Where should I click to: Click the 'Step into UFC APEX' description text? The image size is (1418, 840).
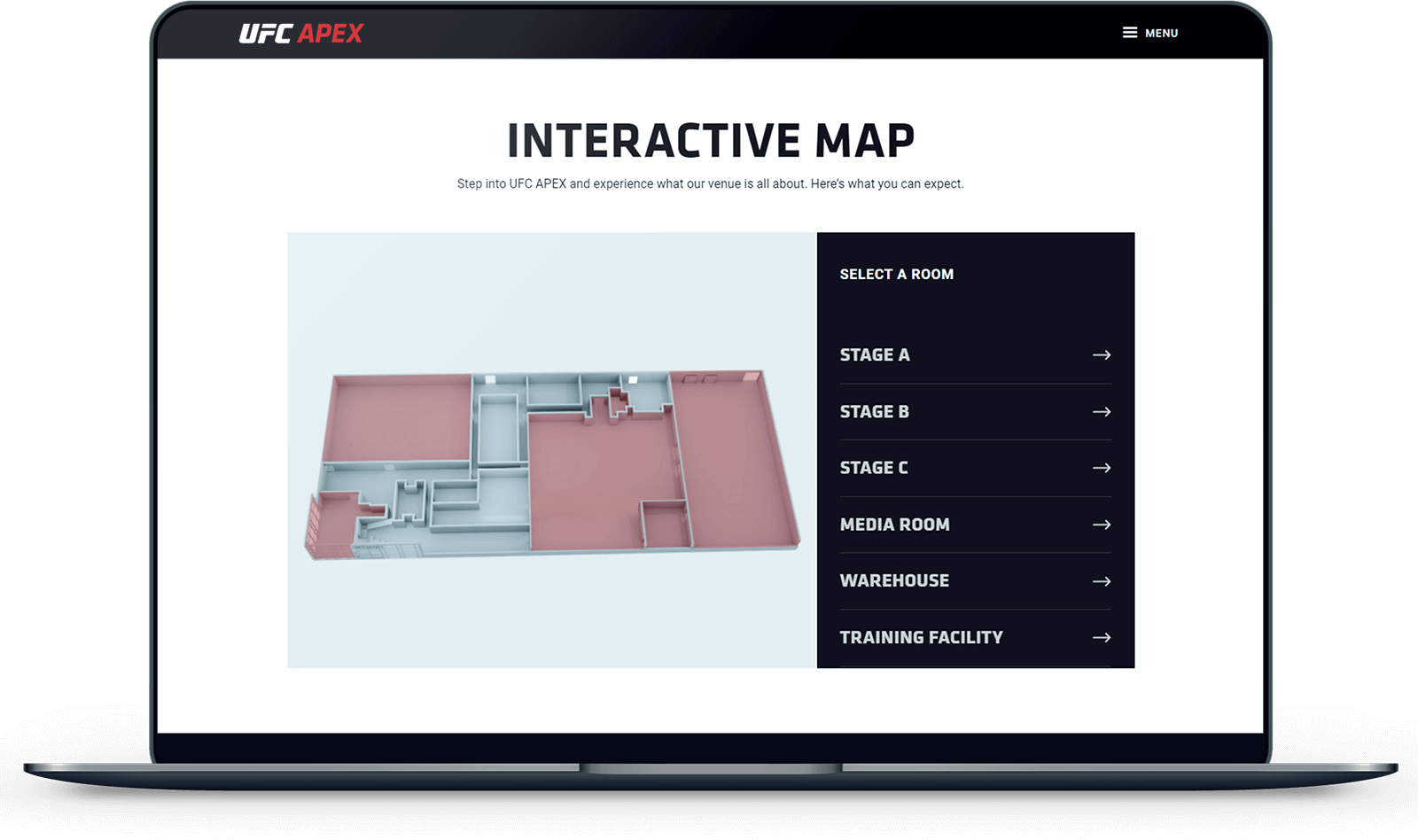tap(710, 184)
